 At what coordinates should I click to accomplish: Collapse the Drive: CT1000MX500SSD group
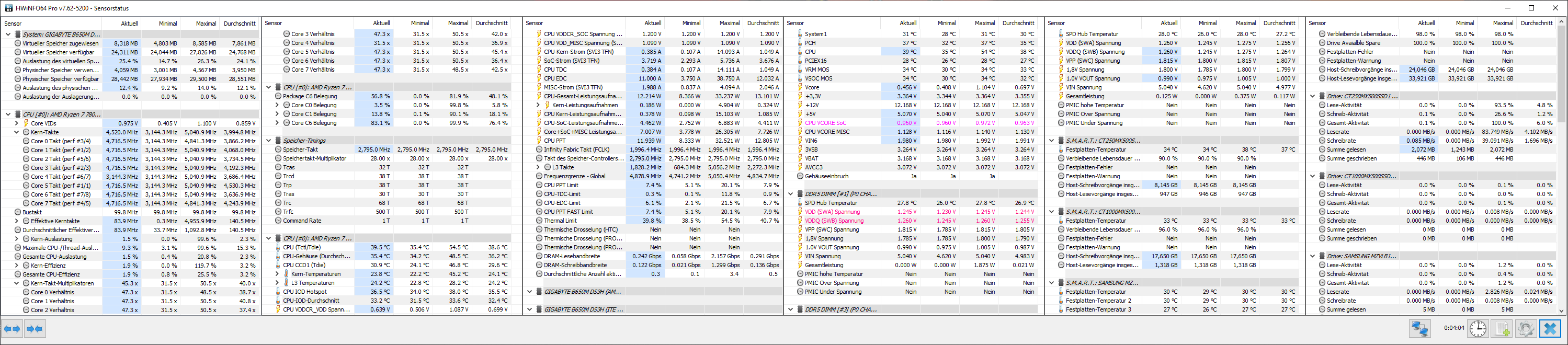(1312, 176)
